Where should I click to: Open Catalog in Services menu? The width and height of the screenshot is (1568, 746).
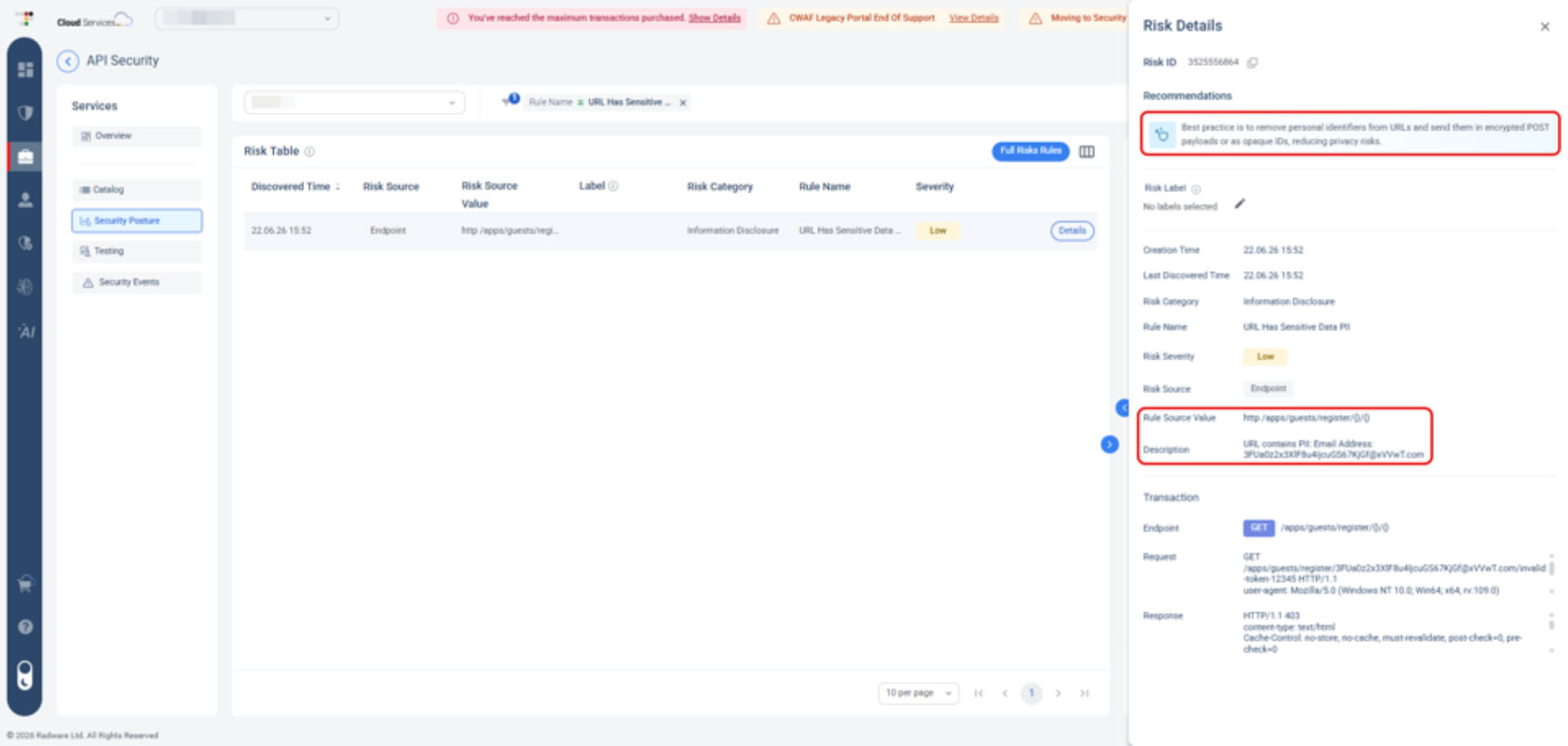(137, 190)
